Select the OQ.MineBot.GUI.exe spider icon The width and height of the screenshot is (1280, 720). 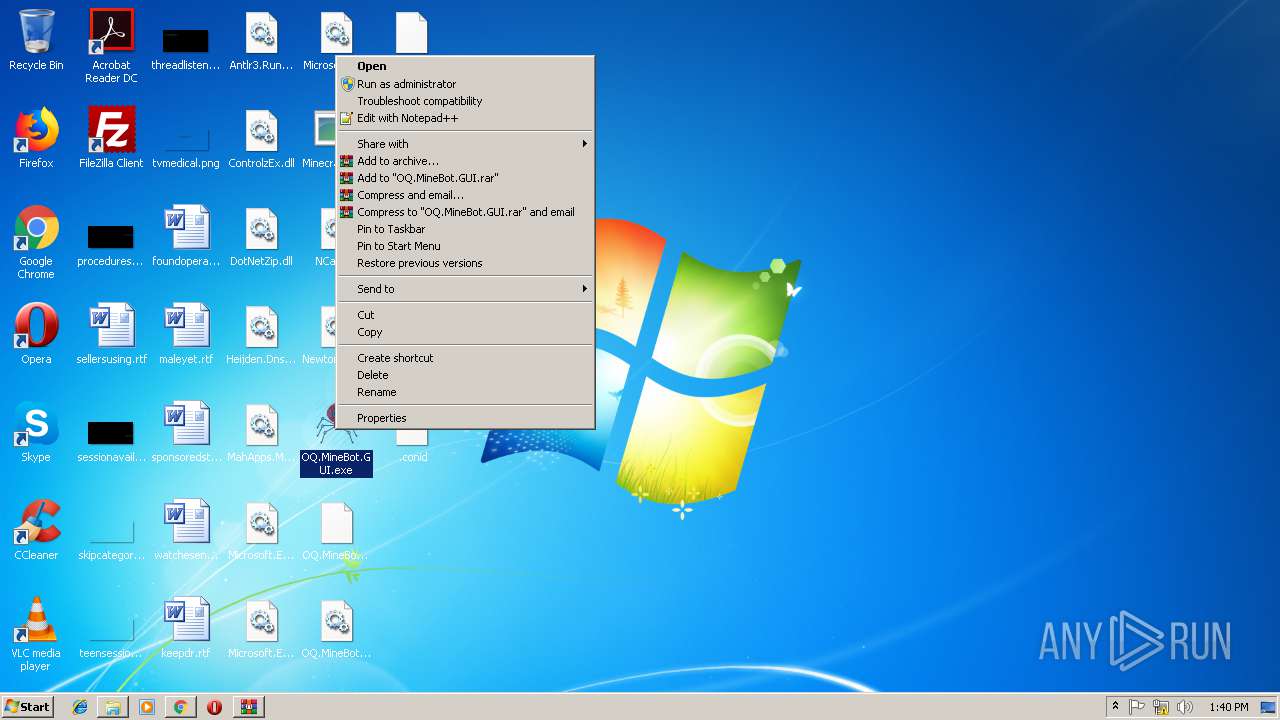pos(336,439)
